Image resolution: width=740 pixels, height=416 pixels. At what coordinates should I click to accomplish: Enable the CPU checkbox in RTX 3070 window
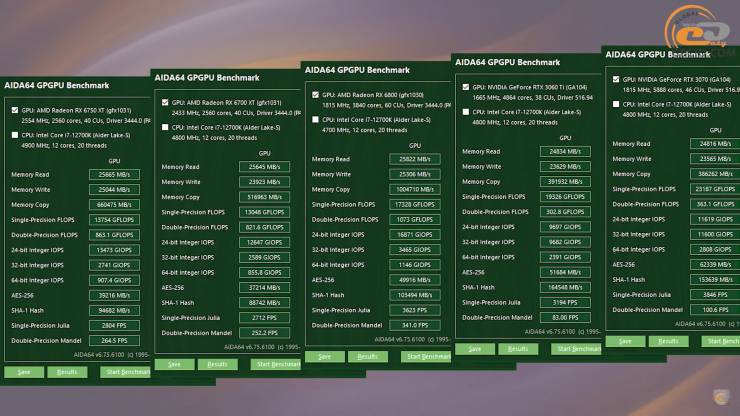616,104
